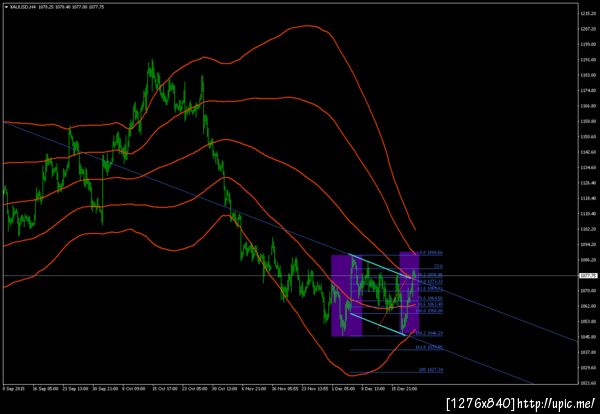Click the 1174.20 price axis label
600x414 pixels.
point(587,90)
